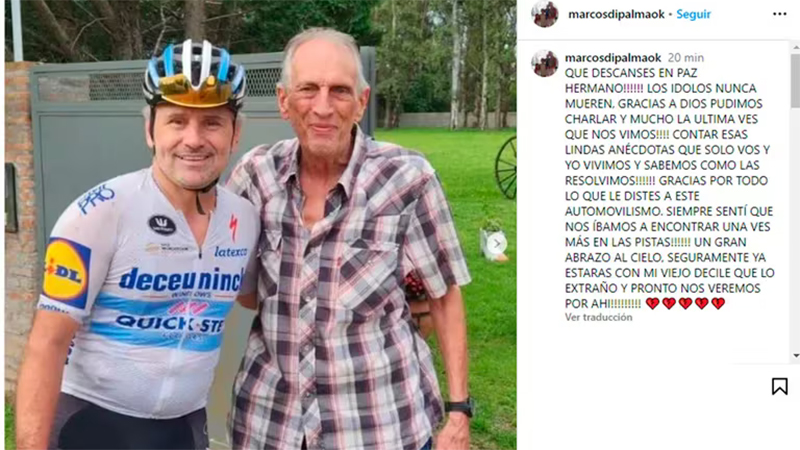This screenshot has height=450, width=800.
Task: Click the scrollbar up arrow in the comments
Action: (x=795, y=47)
